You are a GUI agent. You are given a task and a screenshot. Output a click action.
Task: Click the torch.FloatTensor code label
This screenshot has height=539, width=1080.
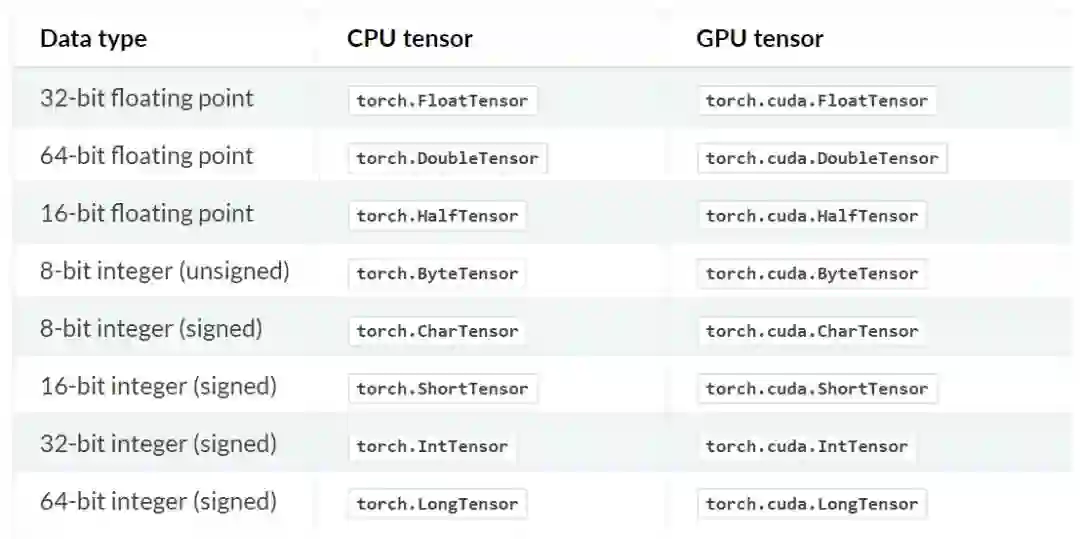(442, 100)
